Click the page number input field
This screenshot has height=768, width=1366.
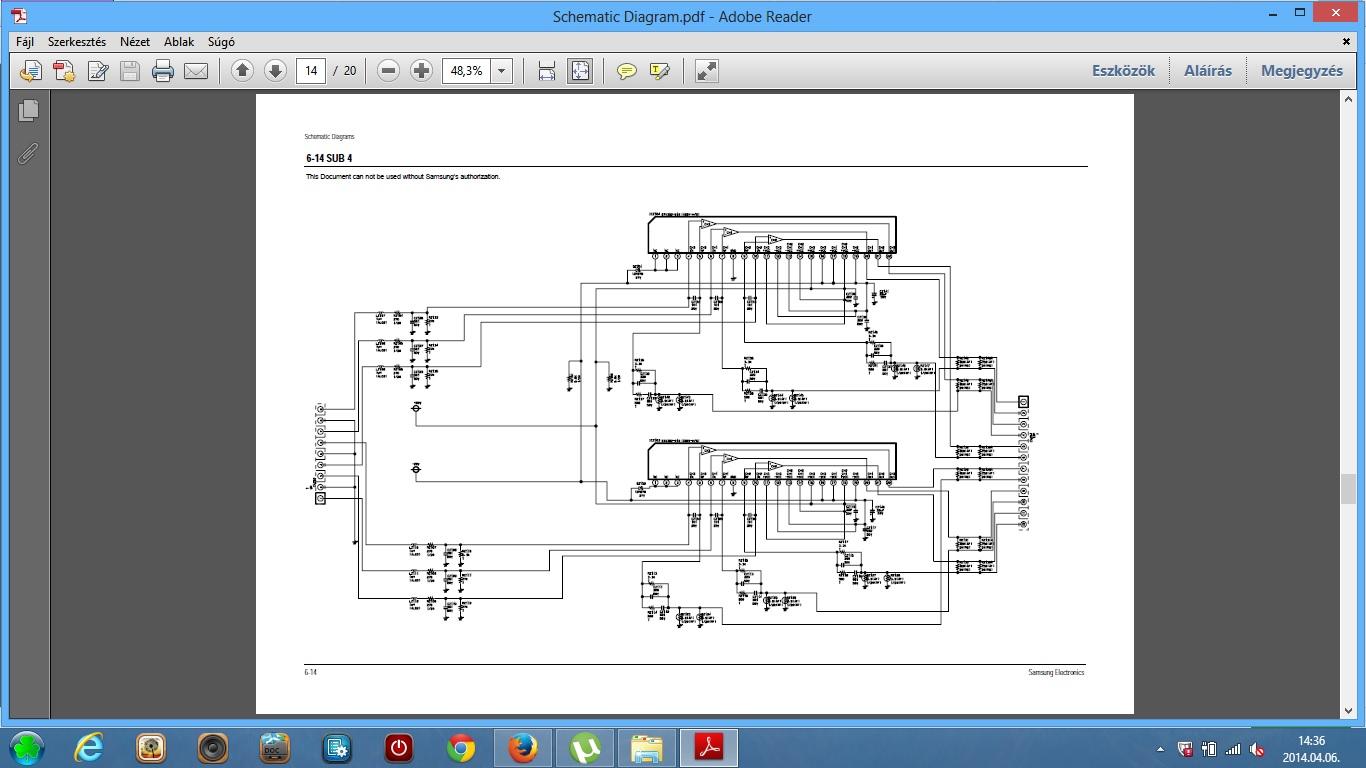[311, 71]
